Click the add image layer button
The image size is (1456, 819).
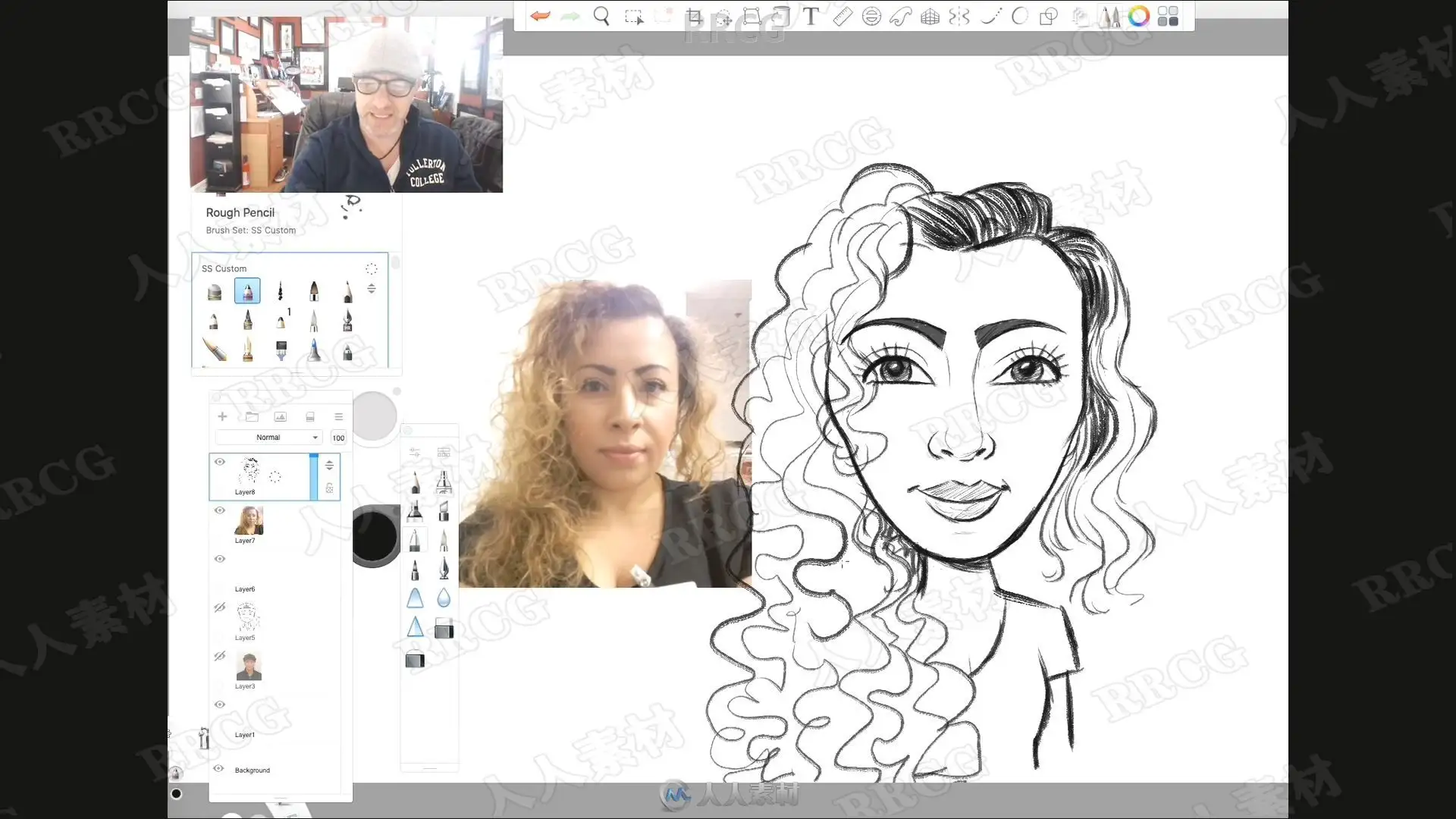click(x=281, y=416)
